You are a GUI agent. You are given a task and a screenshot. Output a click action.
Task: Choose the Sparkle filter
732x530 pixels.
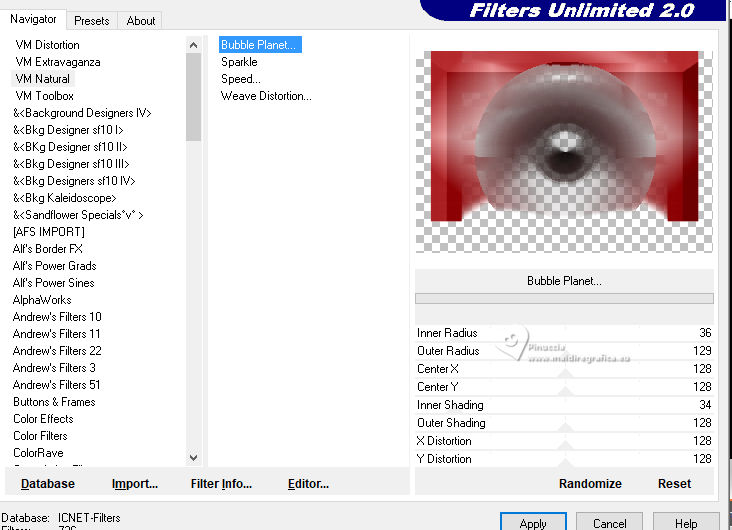[x=239, y=62]
